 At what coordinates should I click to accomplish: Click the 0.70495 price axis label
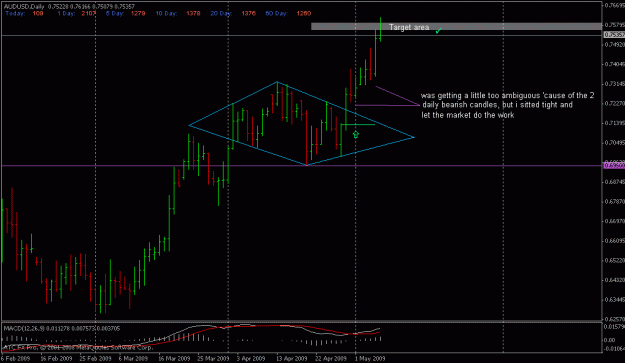[x=615, y=143]
